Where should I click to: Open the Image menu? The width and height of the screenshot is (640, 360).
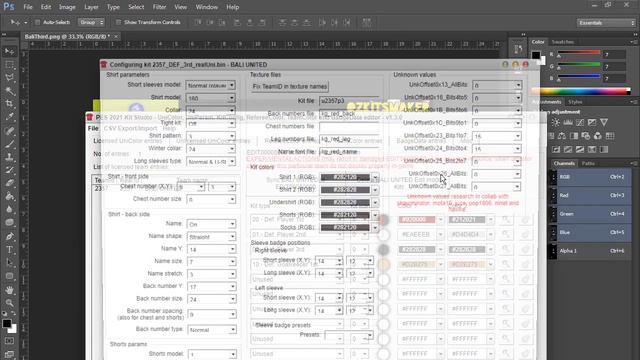pos(67,7)
